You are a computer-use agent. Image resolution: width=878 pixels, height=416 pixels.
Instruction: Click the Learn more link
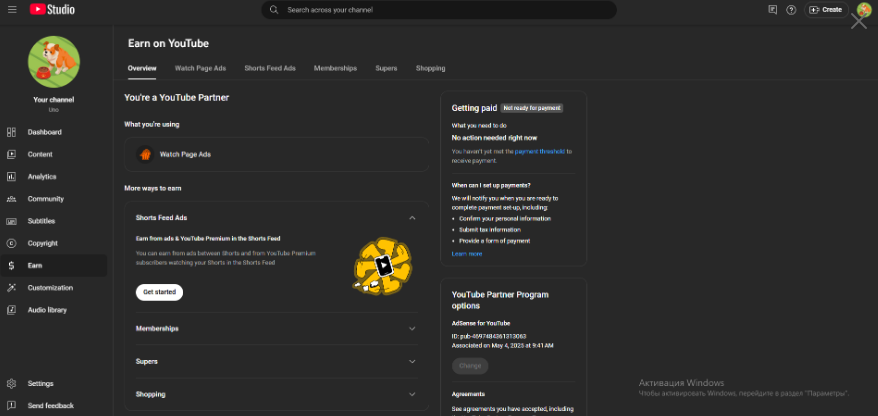click(466, 254)
